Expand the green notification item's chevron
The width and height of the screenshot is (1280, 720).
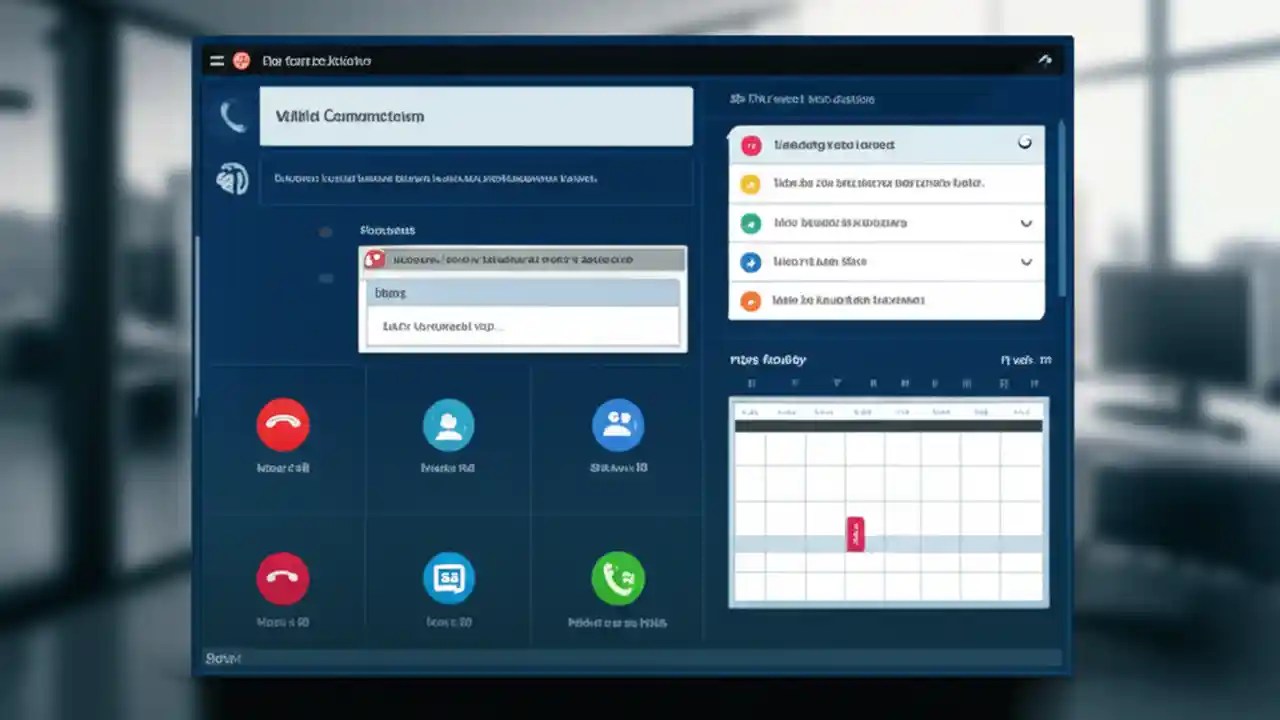tap(1026, 223)
